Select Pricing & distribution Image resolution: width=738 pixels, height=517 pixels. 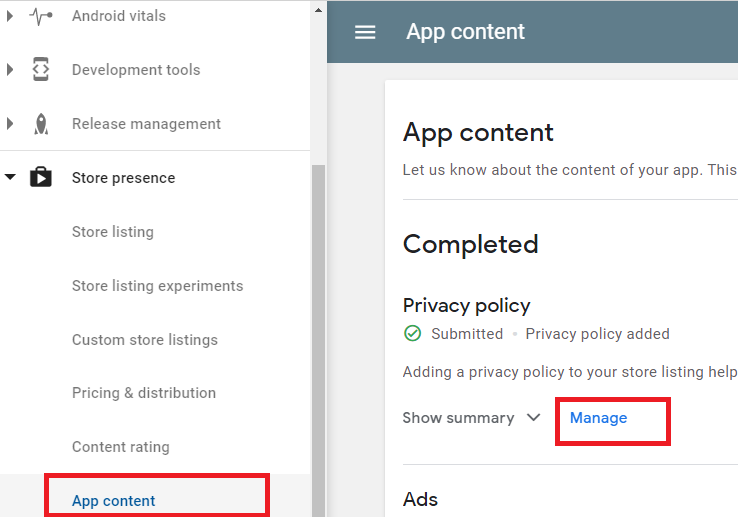(x=143, y=393)
